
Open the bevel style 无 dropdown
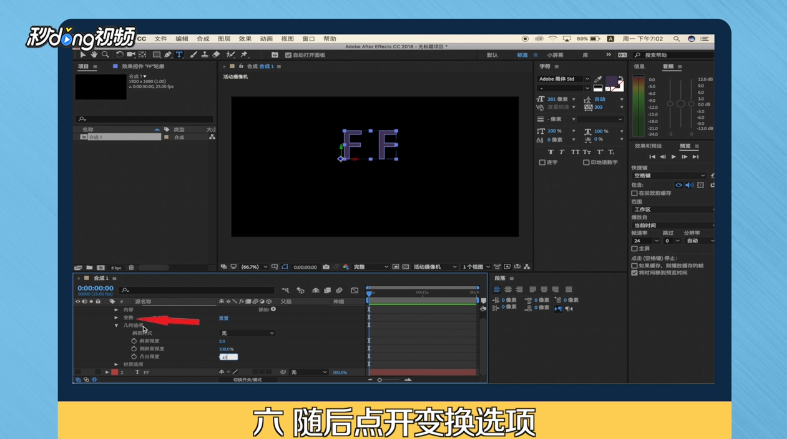pyautogui.click(x=247, y=333)
